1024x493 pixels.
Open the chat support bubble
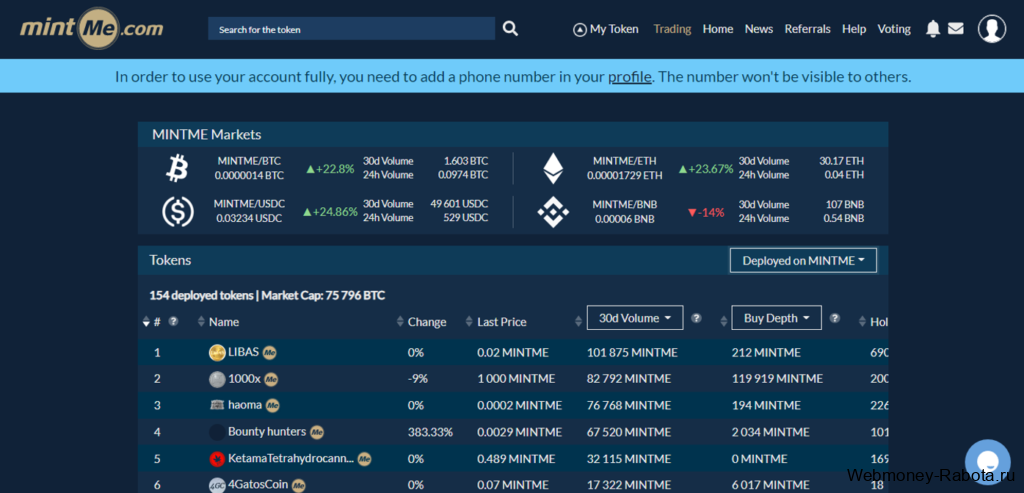[x=987, y=462]
